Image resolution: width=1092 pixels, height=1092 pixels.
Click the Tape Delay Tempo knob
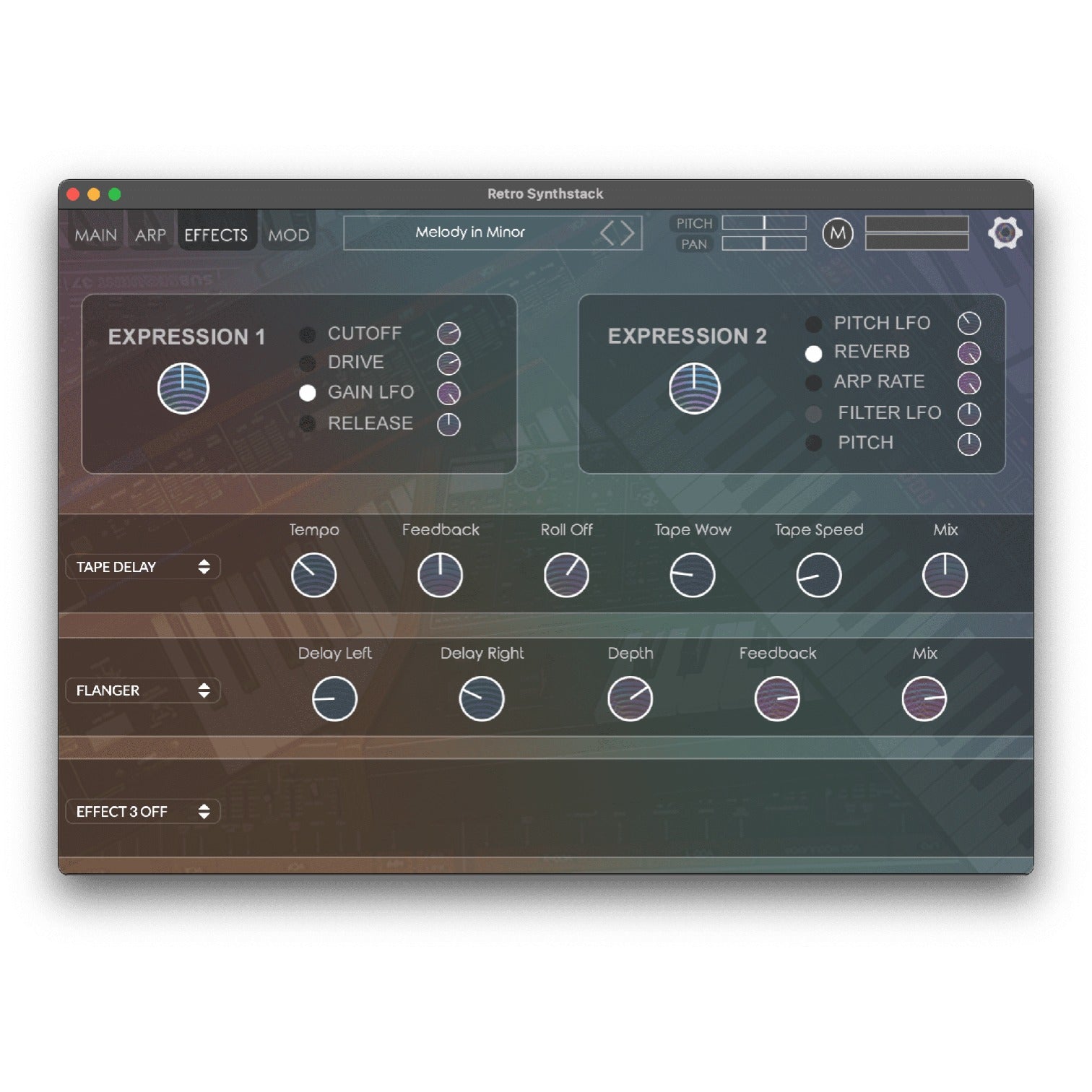point(313,576)
